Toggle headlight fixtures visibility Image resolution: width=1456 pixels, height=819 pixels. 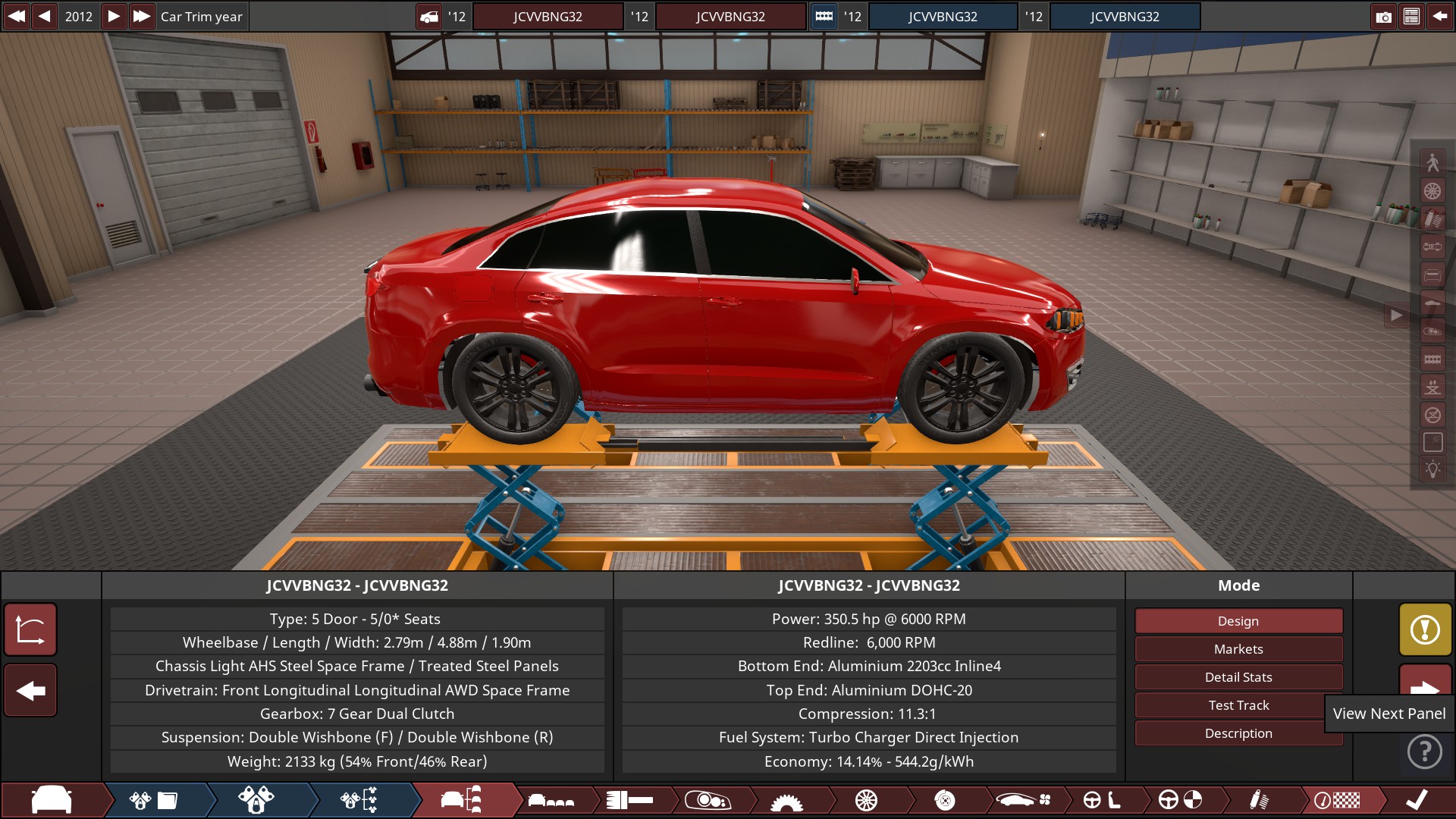click(1432, 331)
